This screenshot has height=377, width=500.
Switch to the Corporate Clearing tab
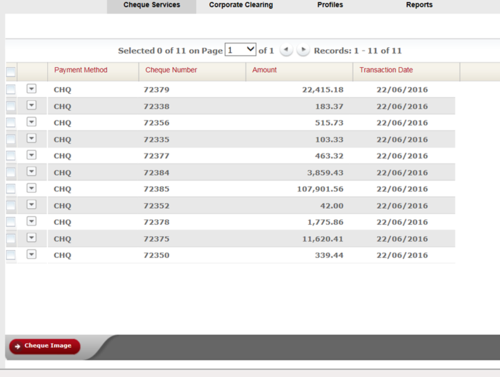[x=241, y=6]
